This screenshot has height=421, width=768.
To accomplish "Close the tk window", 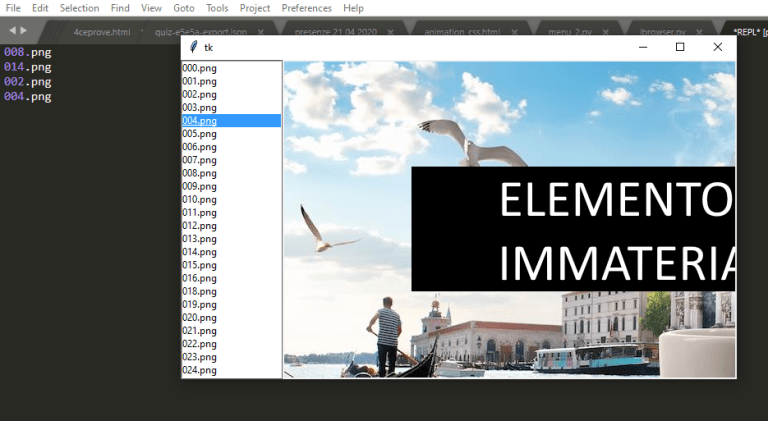I will 718,47.
